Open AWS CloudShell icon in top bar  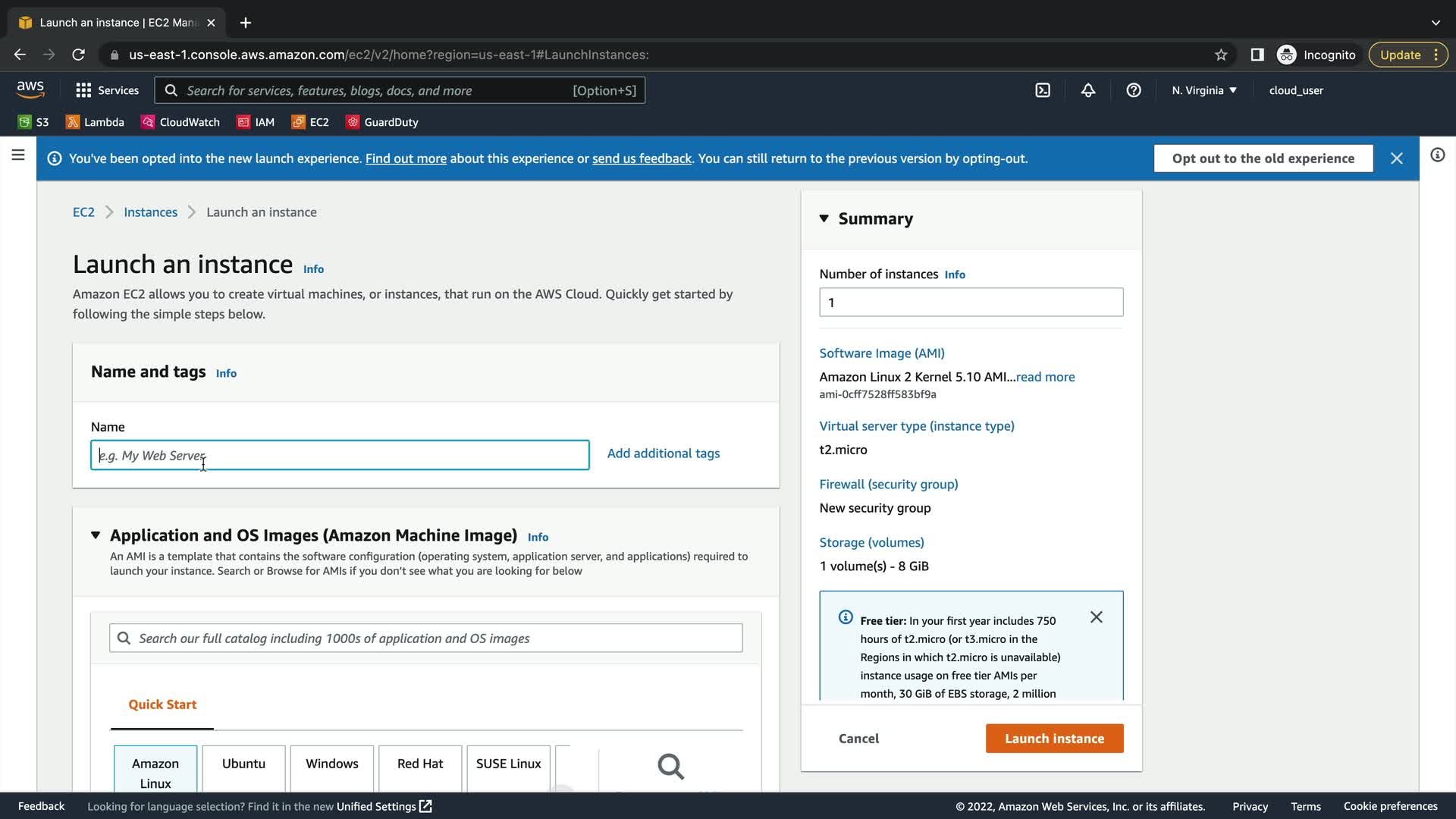coord(1043,90)
